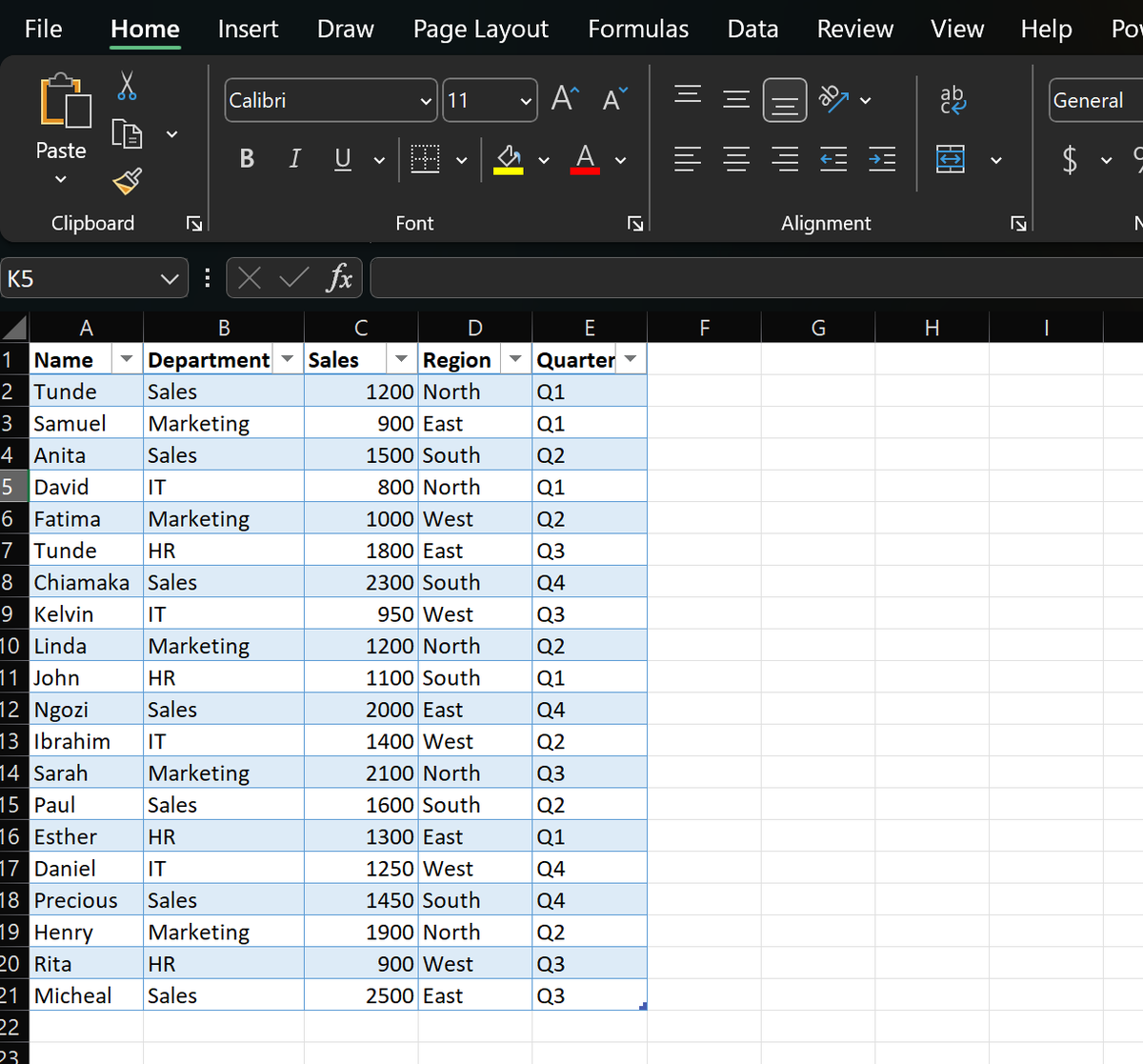Center text horizontally
Screen dimensions: 1143x1064
(736, 159)
